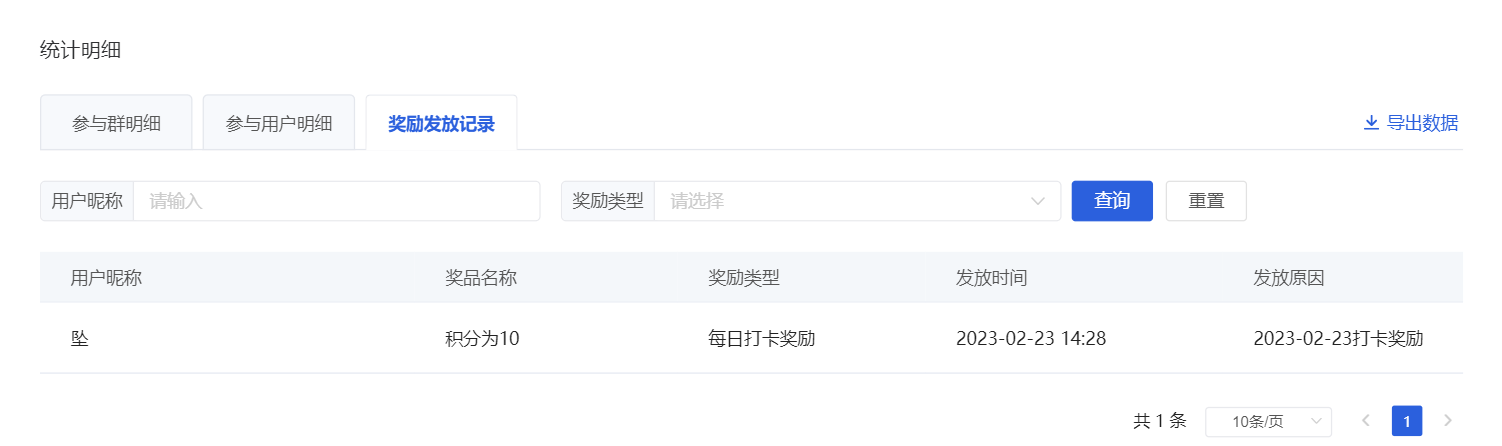Go to the next page arrow
The height and width of the screenshot is (446, 1502).
tap(1447, 421)
